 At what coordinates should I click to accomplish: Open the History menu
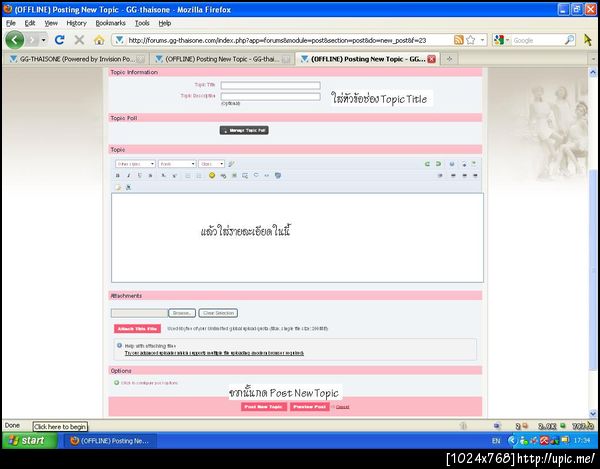pyautogui.click(x=77, y=23)
